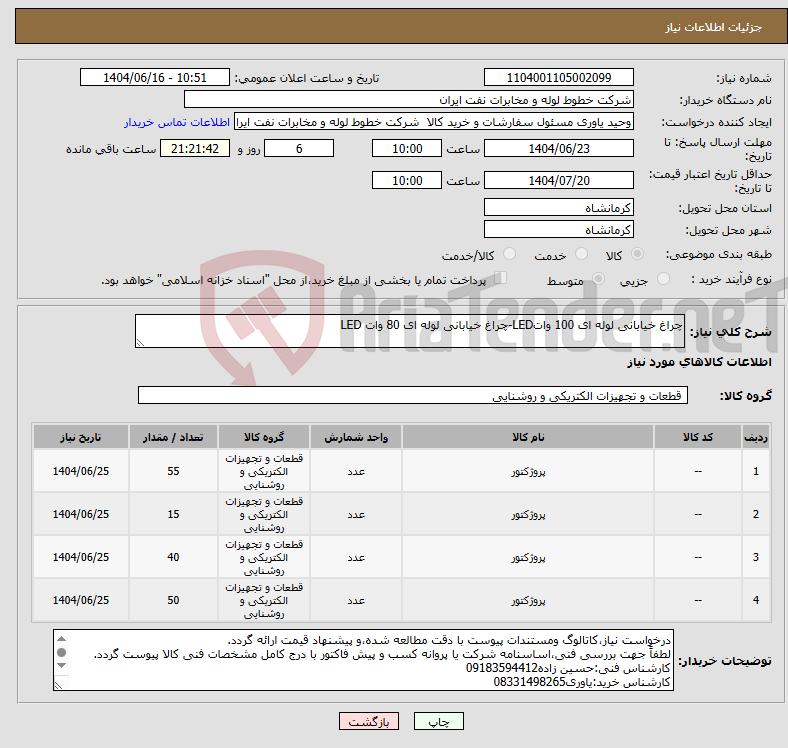This screenshot has width=788, height=748.
Task: Click resize handle of شرح کلی نیاز box
Action: click(x=140, y=342)
